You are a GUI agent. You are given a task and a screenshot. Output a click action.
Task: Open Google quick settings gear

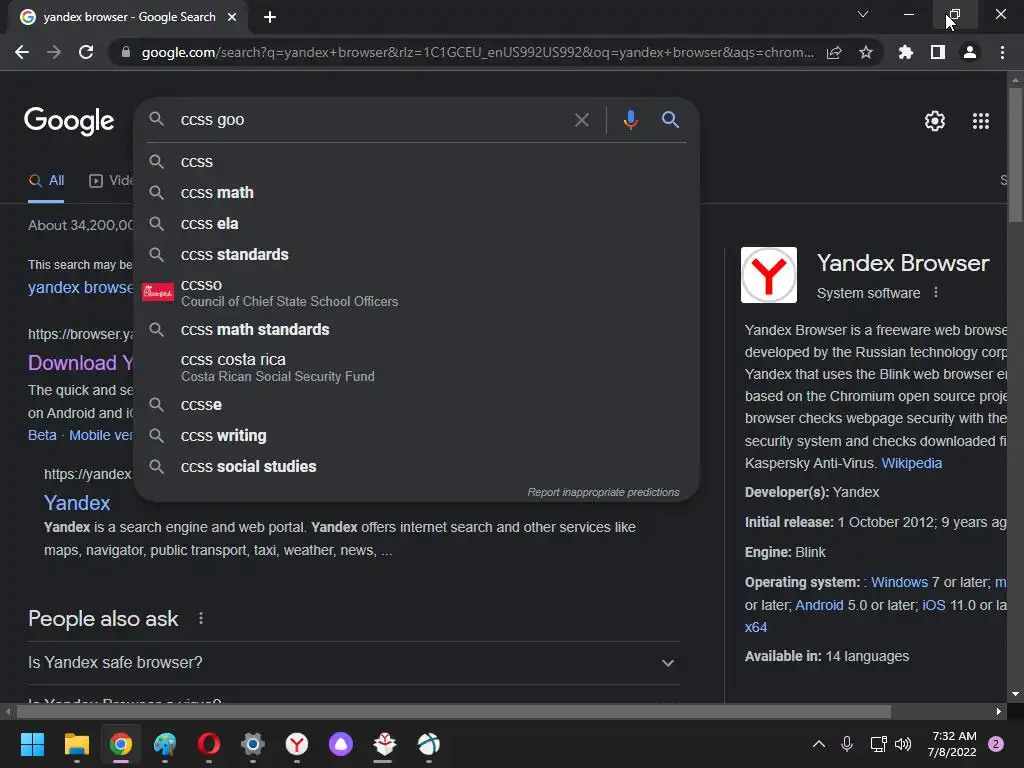pos(935,121)
